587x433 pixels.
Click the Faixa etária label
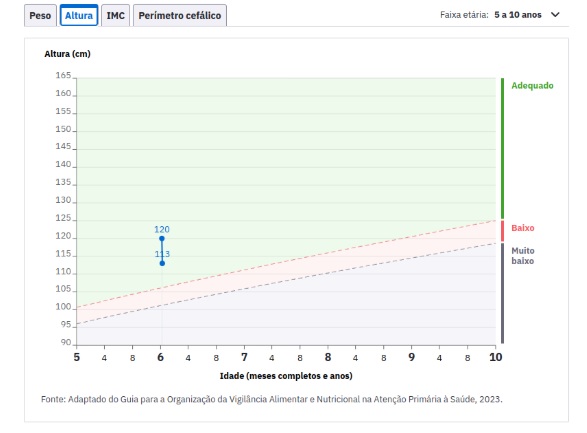pos(464,15)
